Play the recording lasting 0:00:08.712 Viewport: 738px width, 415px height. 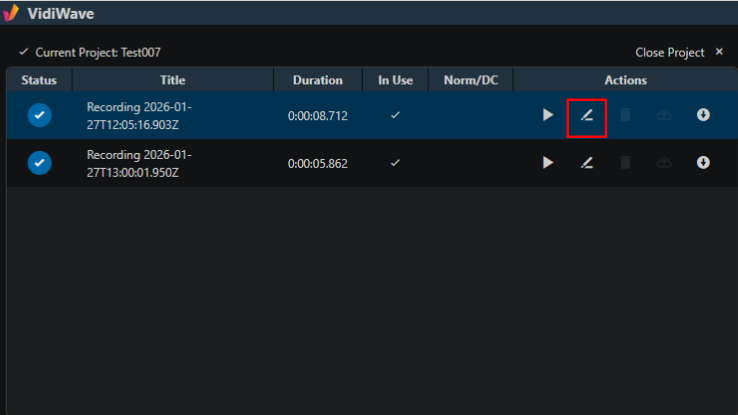547,115
